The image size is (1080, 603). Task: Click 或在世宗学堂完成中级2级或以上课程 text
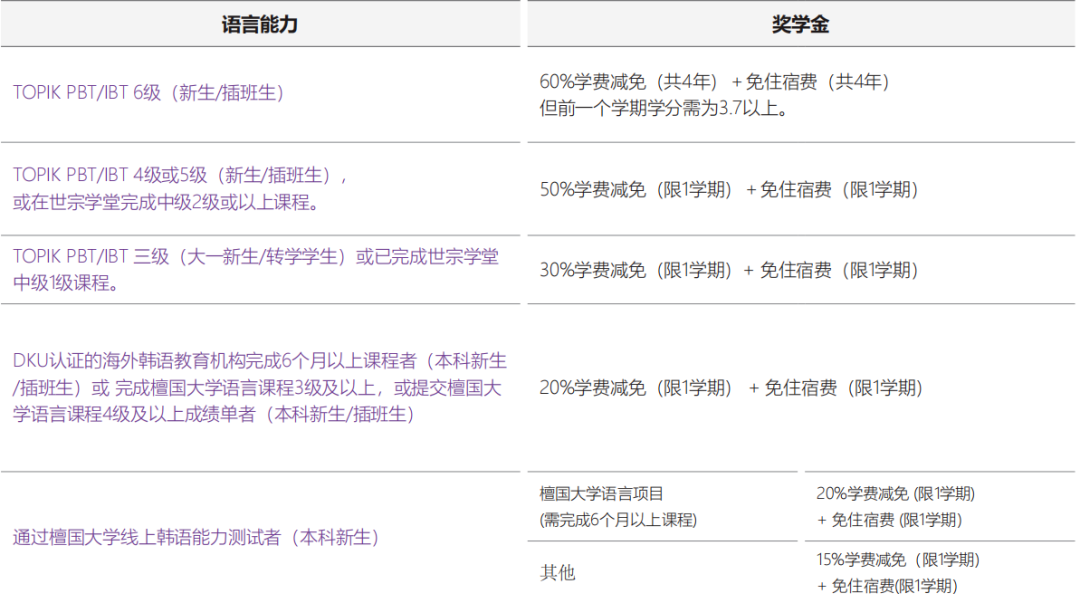(x=165, y=202)
